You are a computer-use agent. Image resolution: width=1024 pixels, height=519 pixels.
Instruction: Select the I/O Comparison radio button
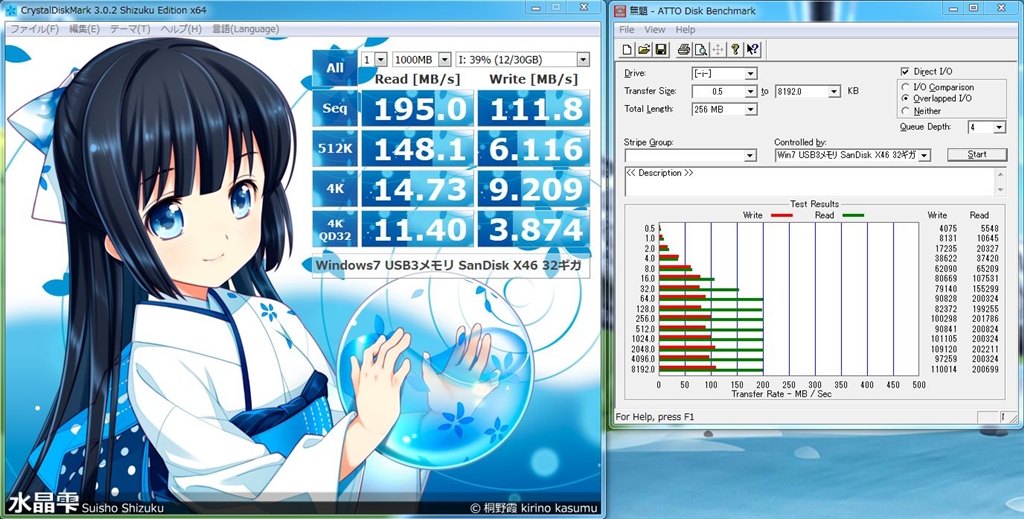(x=905, y=87)
